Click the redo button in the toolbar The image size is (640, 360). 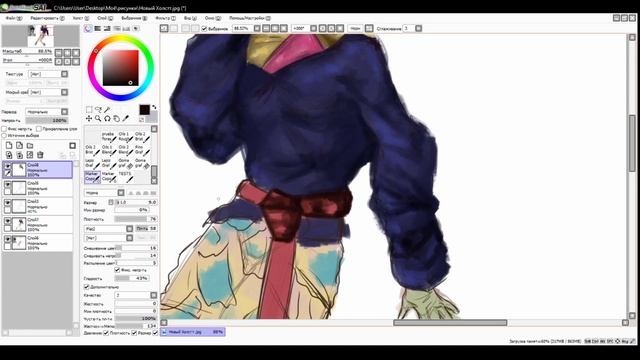coord(174,28)
